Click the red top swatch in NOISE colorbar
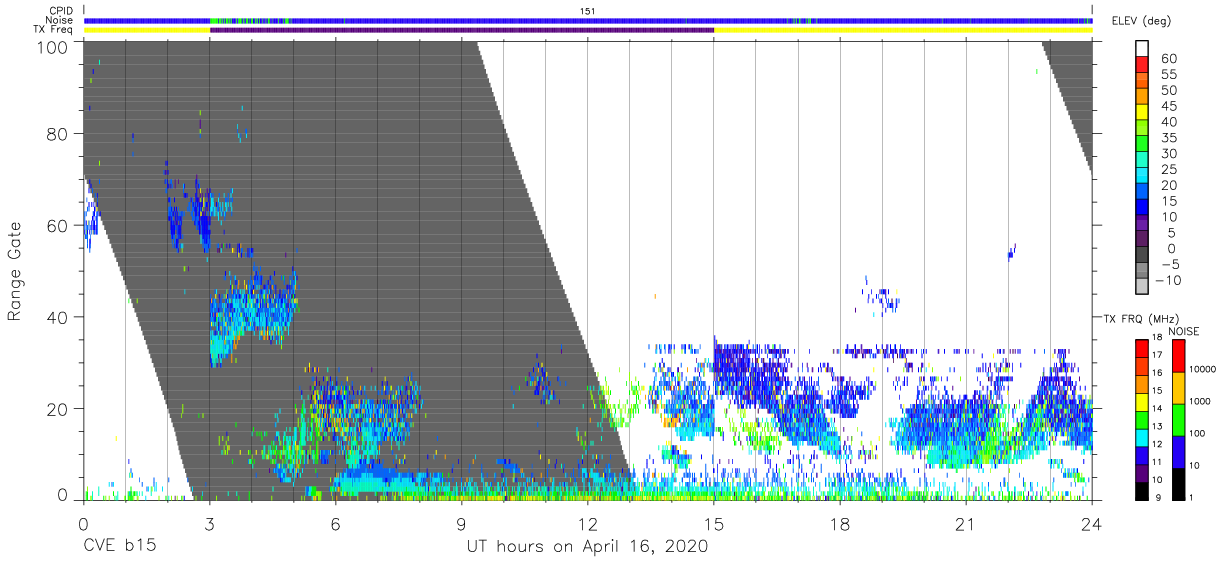The width and height of the screenshot is (1228, 567). pos(1178,355)
